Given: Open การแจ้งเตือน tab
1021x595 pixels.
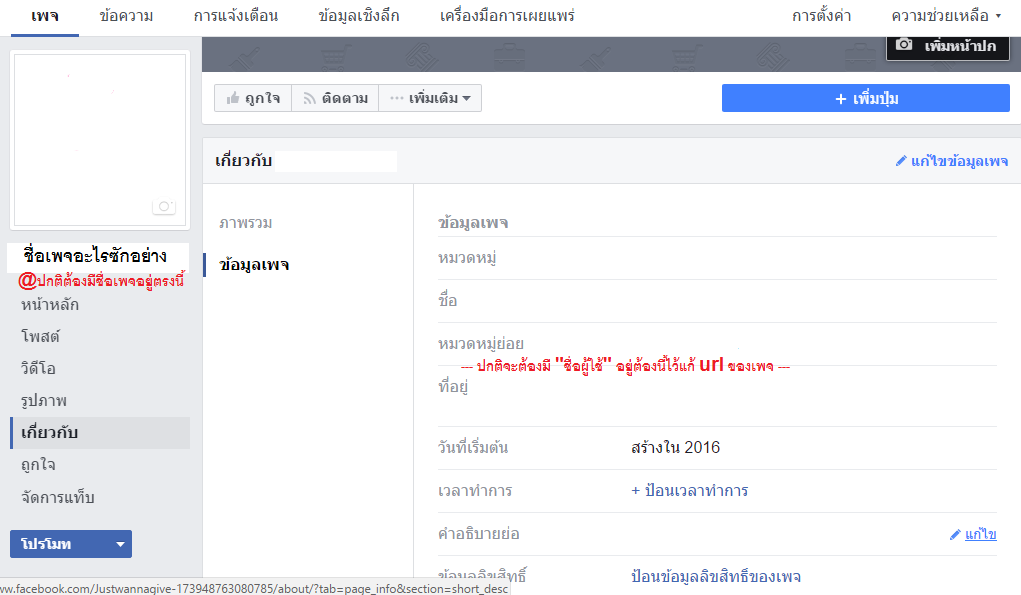Looking at the screenshot, I should point(236,16).
